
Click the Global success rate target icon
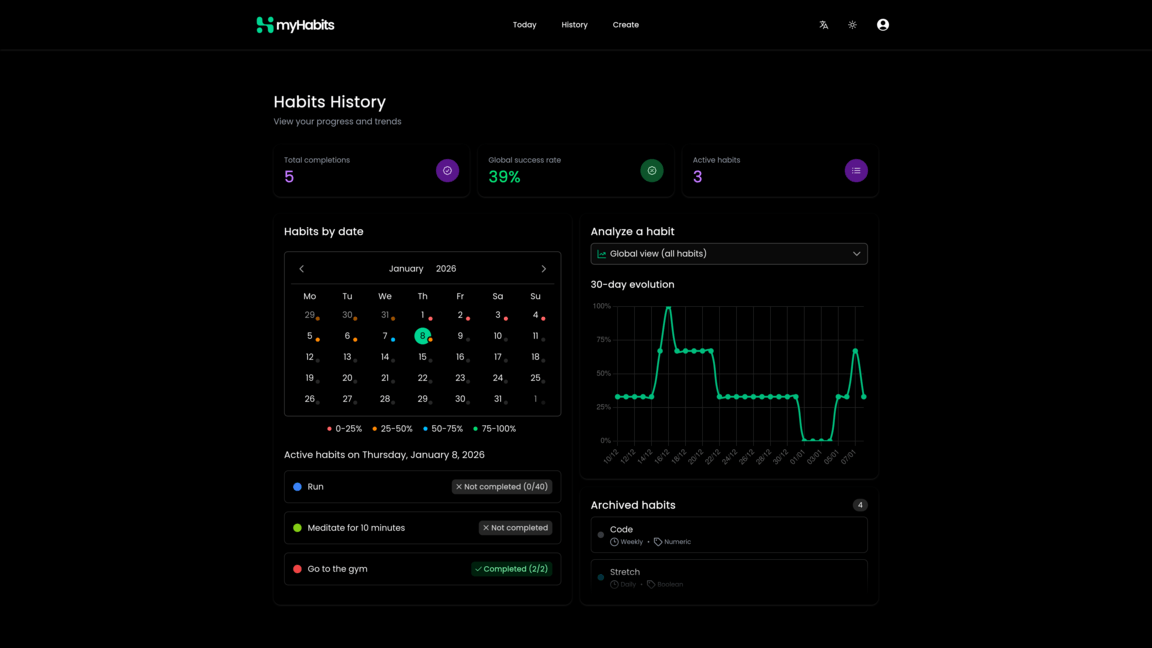click(652, 171)
